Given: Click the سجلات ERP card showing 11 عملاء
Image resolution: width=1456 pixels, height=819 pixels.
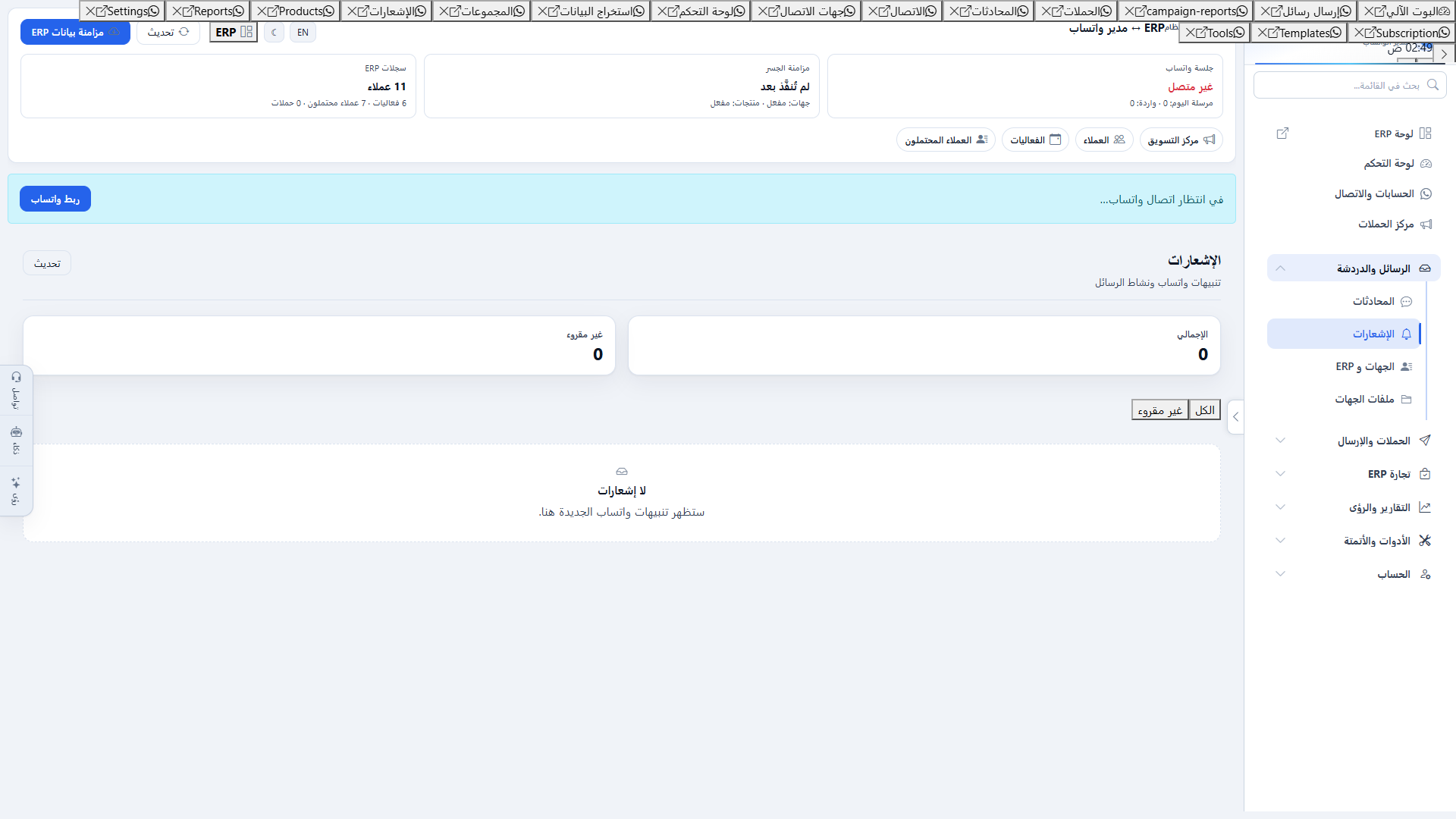Looking at the screenshot, I should [x=218, y=86].
